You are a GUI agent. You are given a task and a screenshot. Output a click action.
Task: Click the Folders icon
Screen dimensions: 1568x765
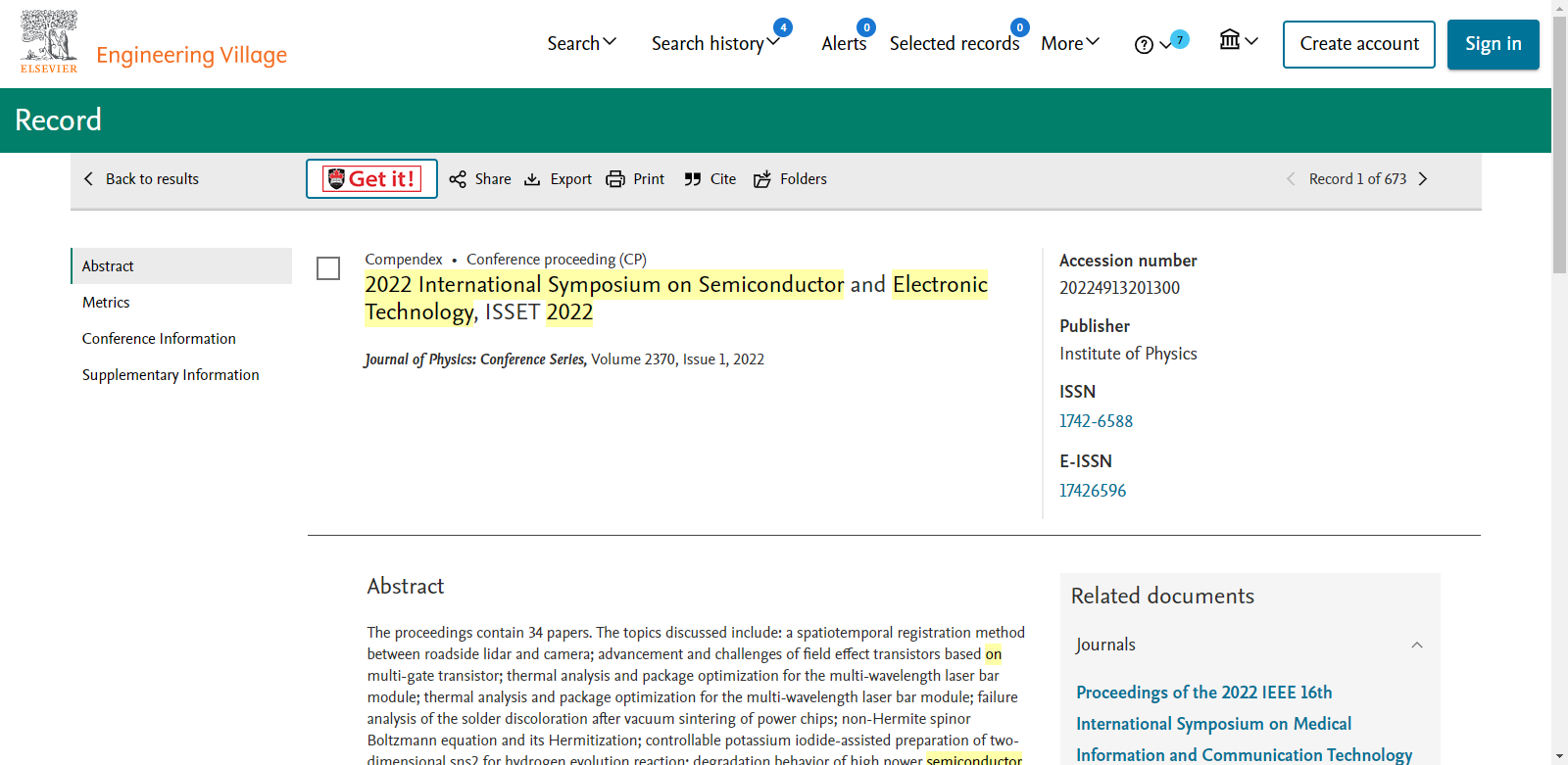[762, 179]
